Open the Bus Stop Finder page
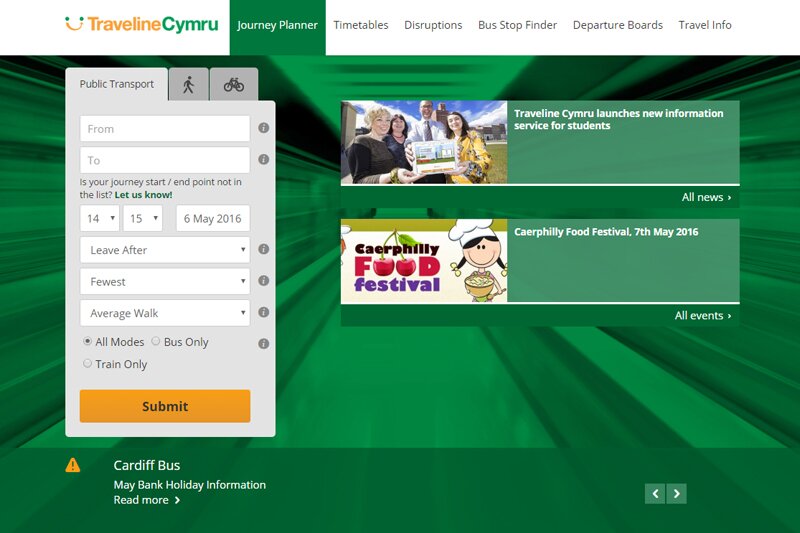Image resolution: width=800 pixels, height=533 pixels. 517,25
